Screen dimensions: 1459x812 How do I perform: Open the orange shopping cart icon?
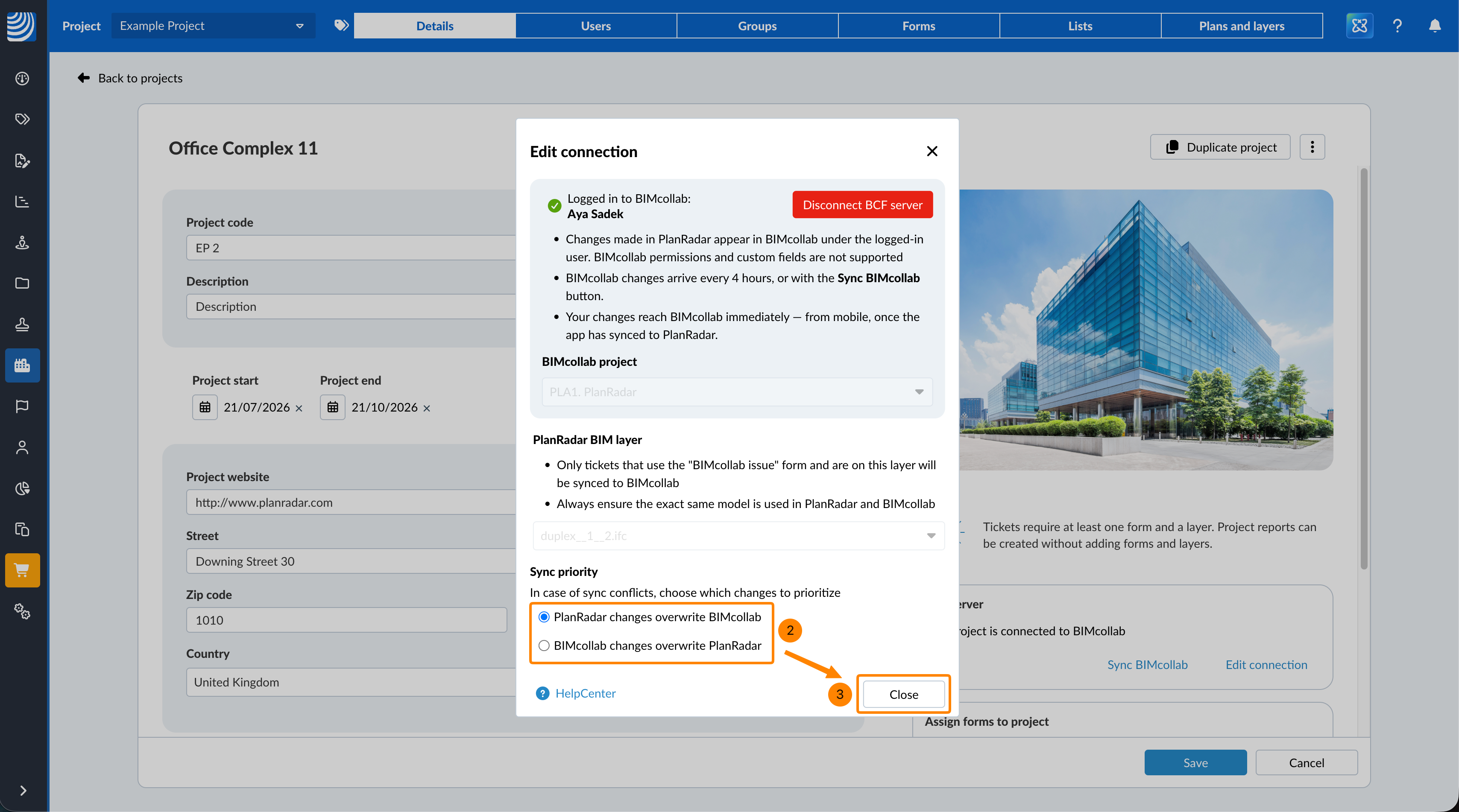(22, 570)
